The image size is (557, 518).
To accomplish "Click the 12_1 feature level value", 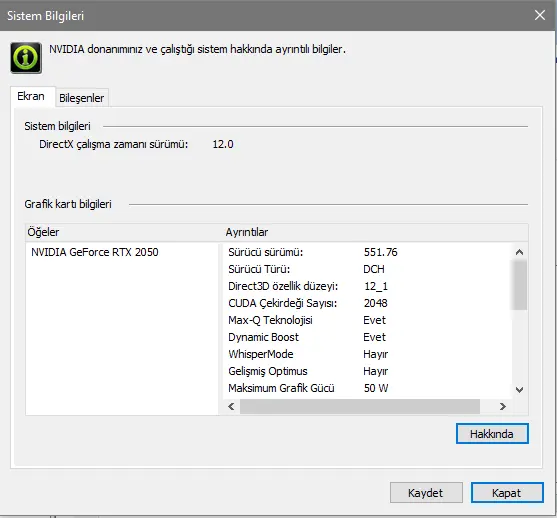I will (x=376, y=286).
